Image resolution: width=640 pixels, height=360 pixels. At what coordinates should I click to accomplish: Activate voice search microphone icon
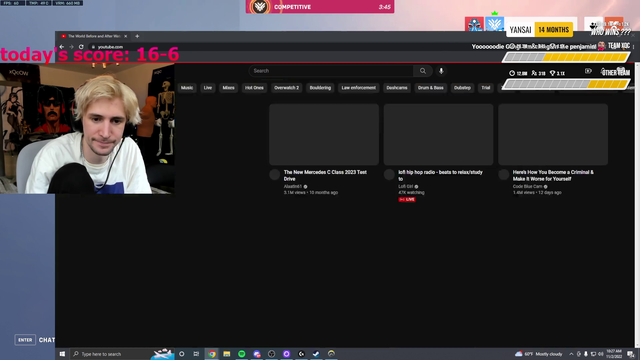pos(441,71)
